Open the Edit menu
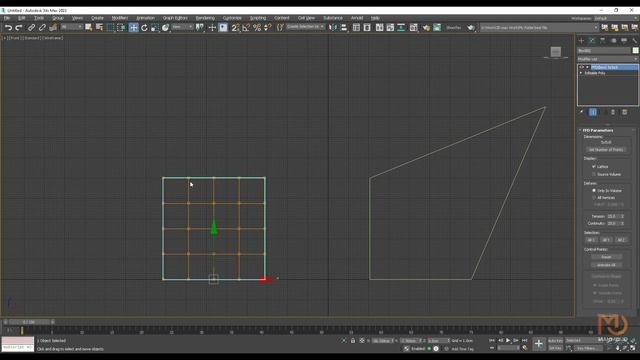640x360 pixels. click(22, 18)
